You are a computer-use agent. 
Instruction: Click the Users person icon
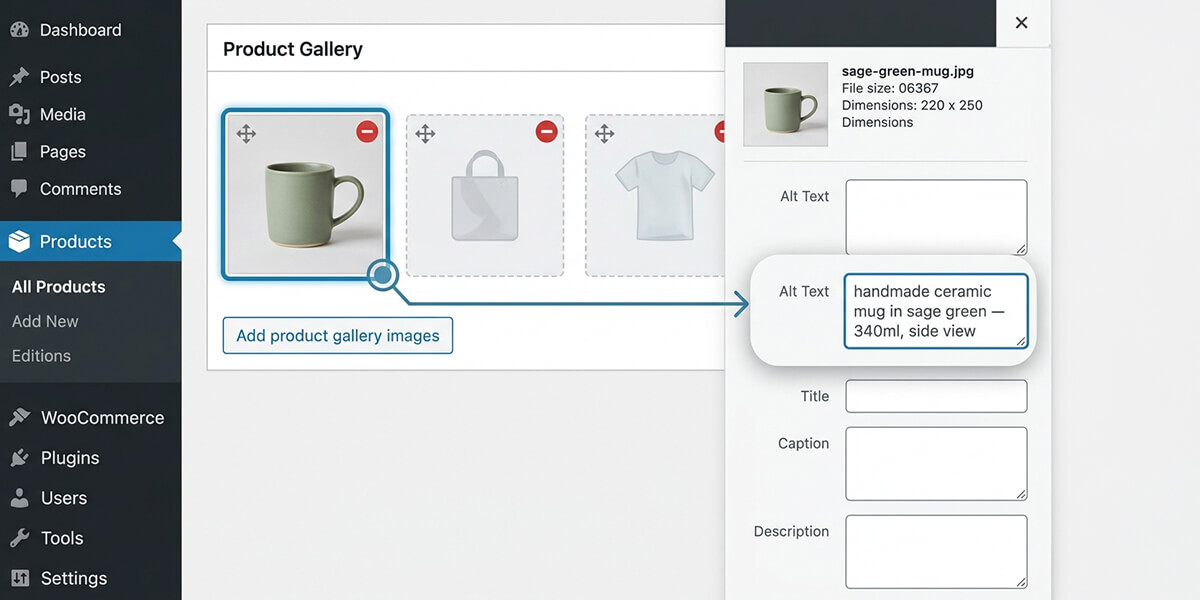(x=20, y=498)
